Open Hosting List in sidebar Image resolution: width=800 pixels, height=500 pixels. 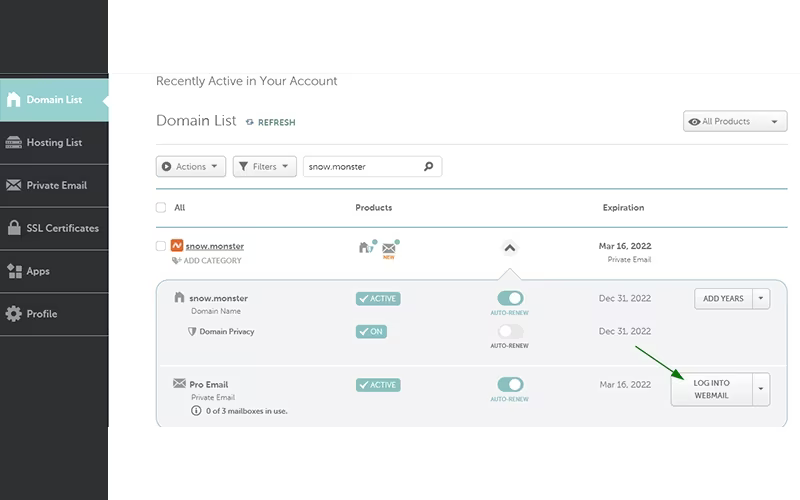point(54,142)
